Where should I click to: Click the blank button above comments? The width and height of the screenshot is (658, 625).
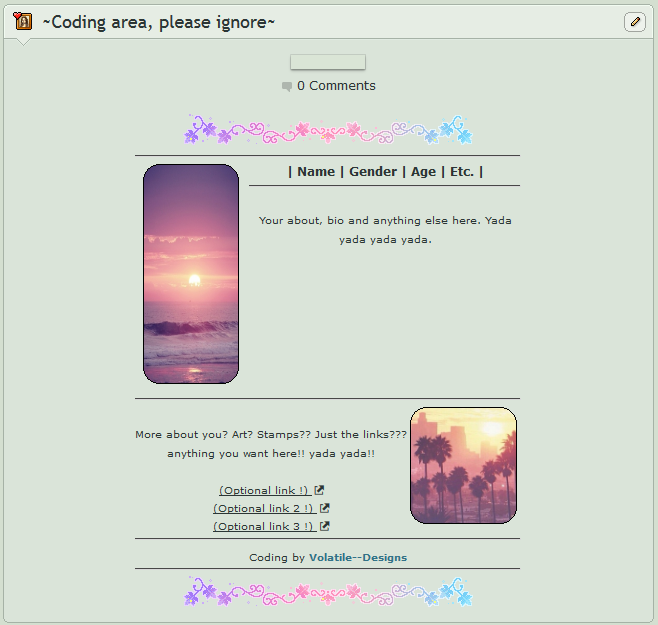pyautogui.click(x=328, y=62)
